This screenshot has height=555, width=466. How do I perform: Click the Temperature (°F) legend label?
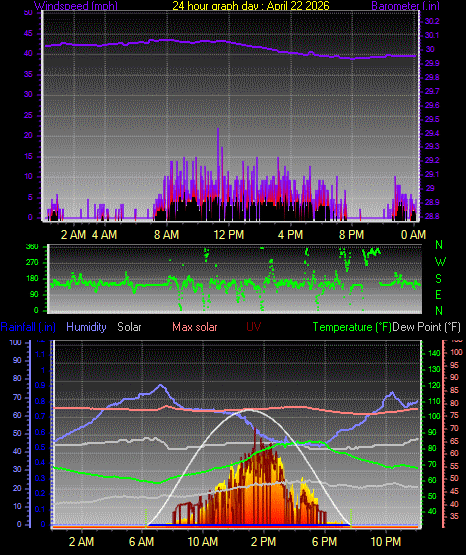tap(352, 327)
